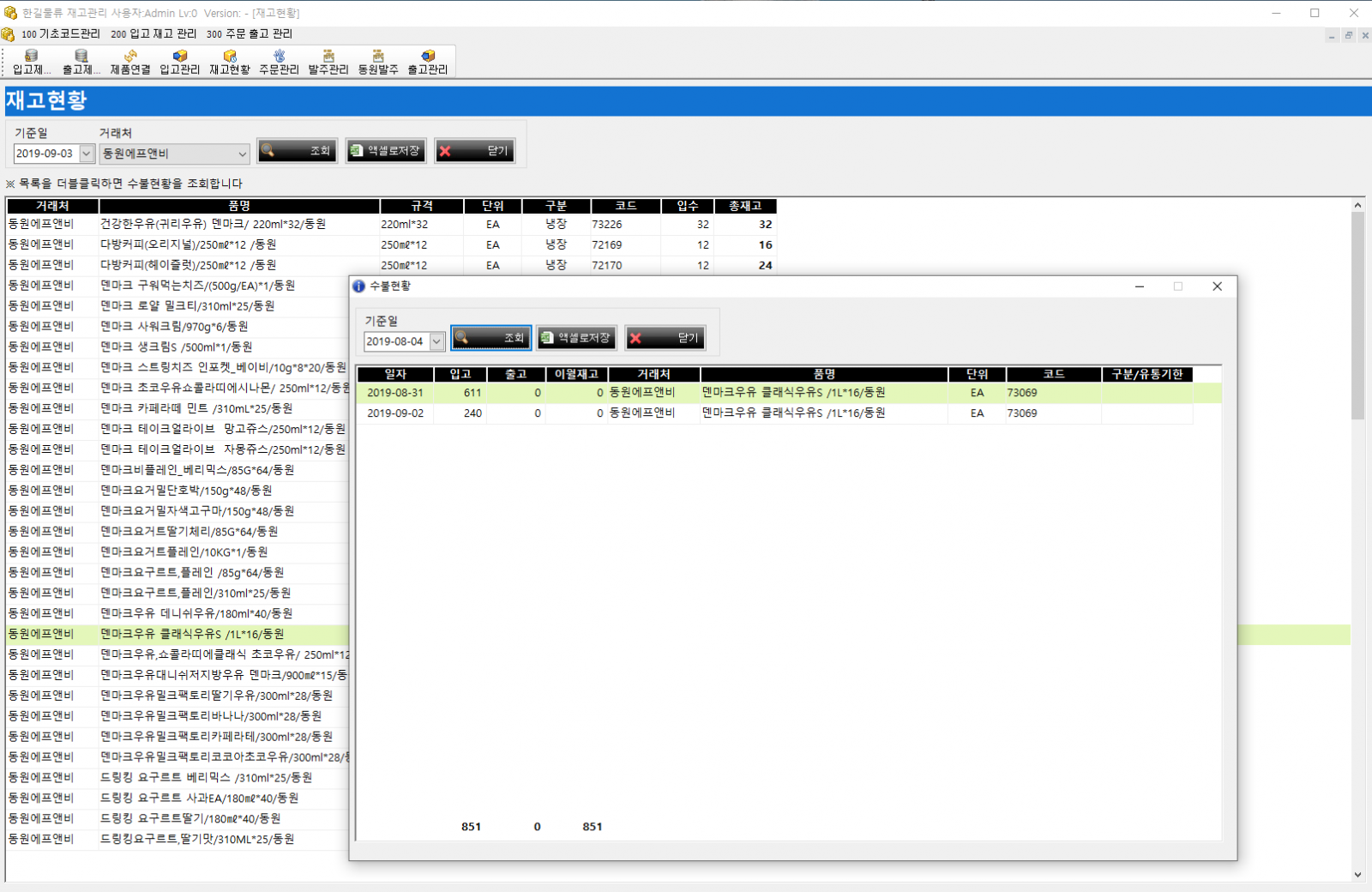The height and width of the screenshot is (892, 1372).
Task: Click the 수불현황 info title icon
Action: pyautogui.click(x=358, y=286)
